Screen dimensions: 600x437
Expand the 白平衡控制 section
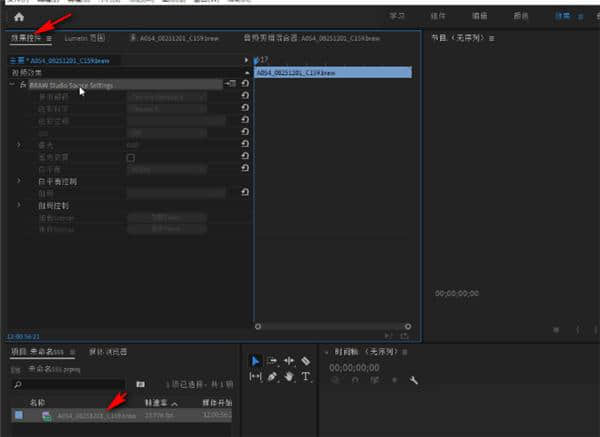19,181
